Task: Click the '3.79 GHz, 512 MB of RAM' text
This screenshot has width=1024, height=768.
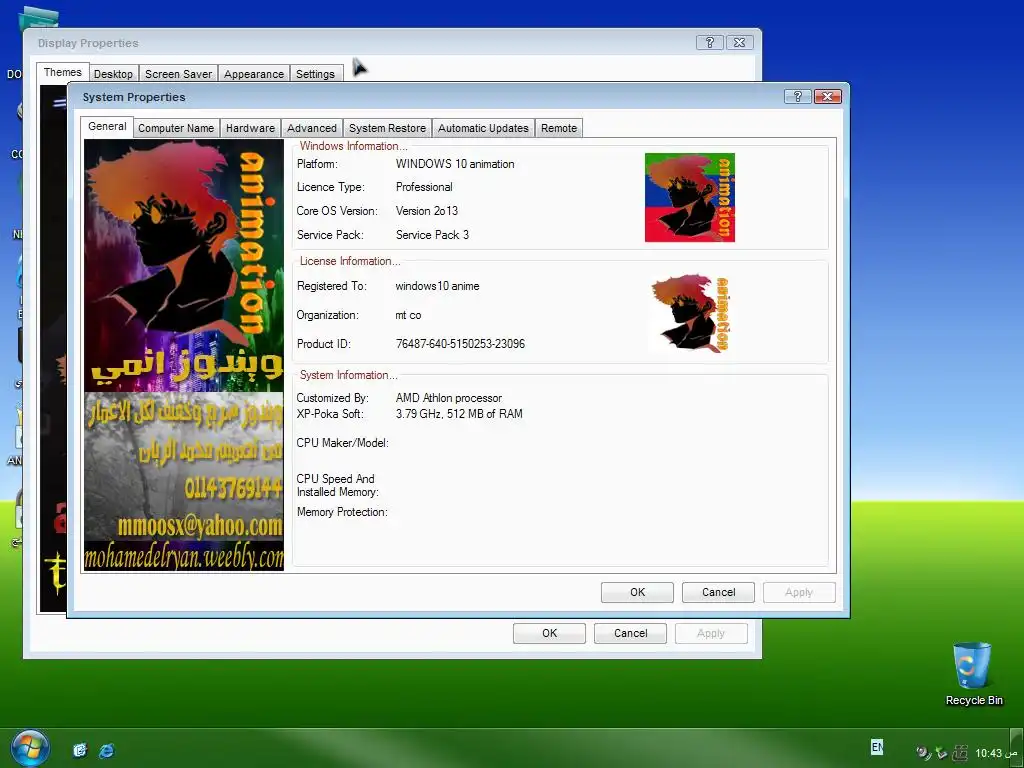Action: (459, 413)
